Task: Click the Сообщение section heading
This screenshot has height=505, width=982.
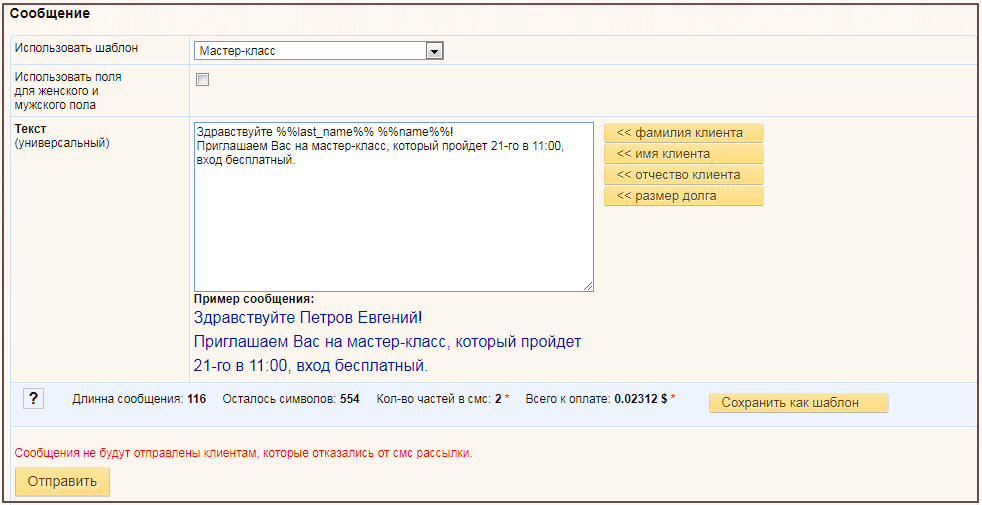Action: tap(49, 14)
